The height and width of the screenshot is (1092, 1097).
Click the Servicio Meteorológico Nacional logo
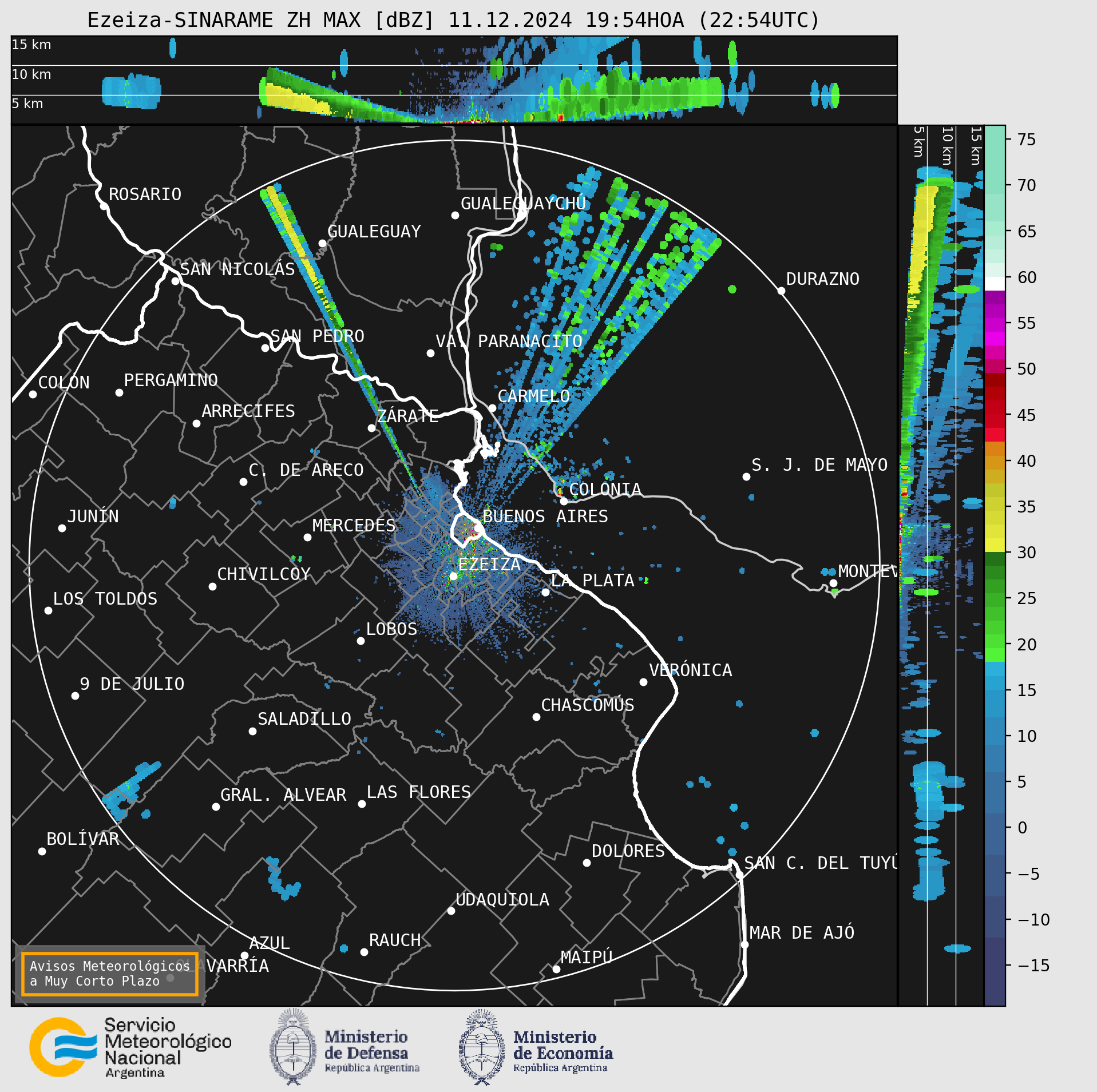[x=130, y=1047]
